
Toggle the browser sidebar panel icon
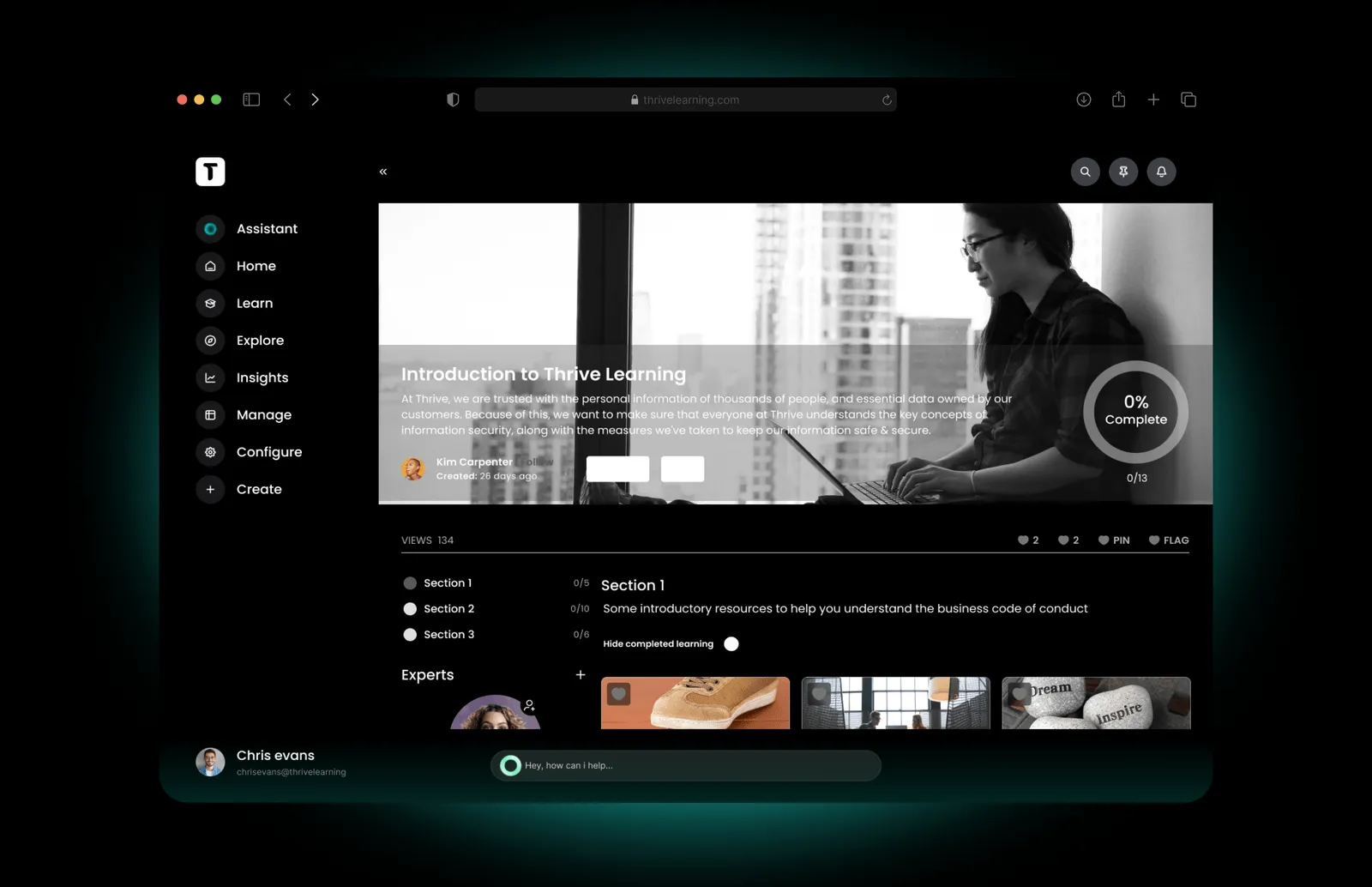click(251, 100)
